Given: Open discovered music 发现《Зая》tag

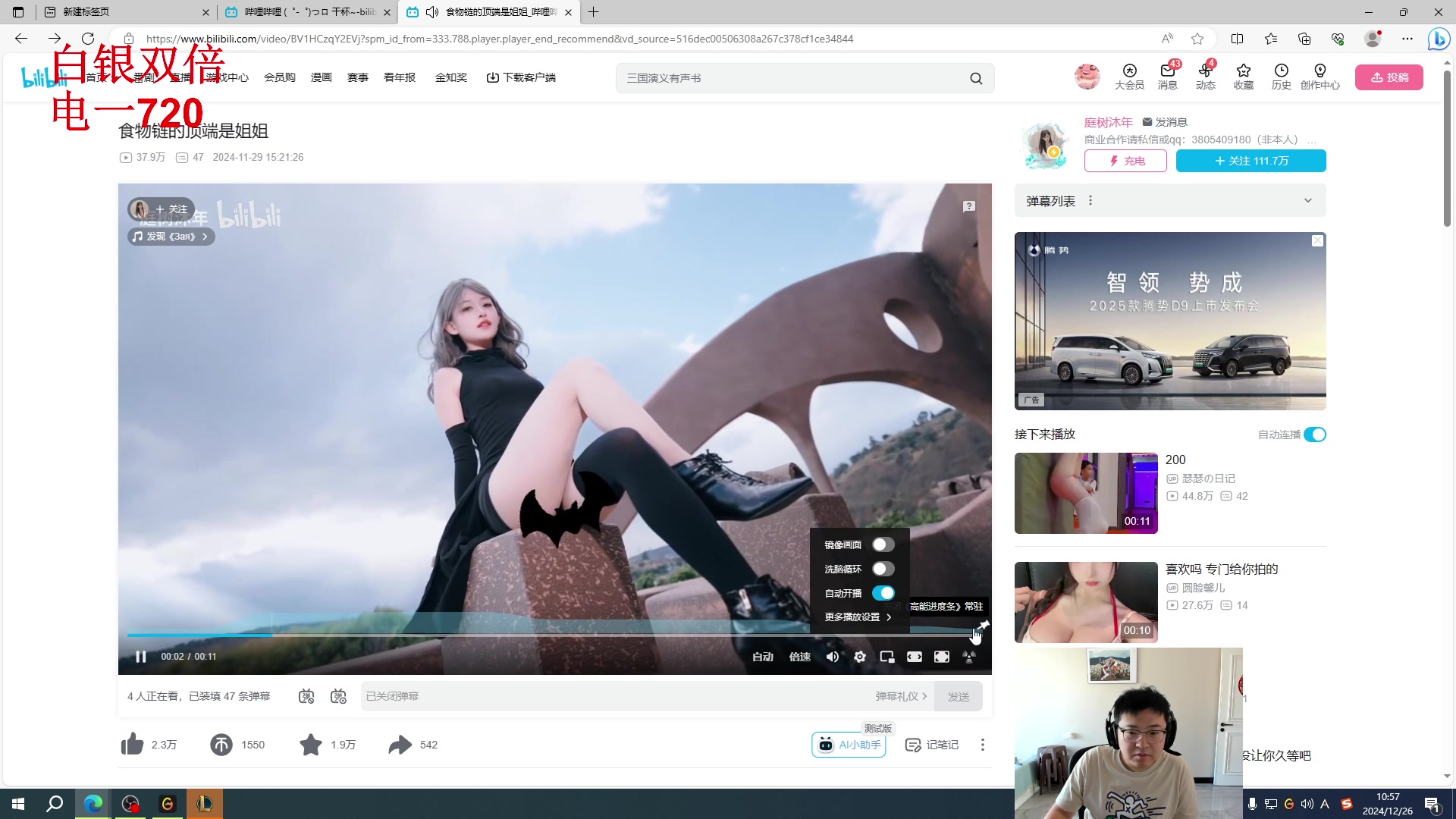Looking at the screenshot, I should (171, 237).
